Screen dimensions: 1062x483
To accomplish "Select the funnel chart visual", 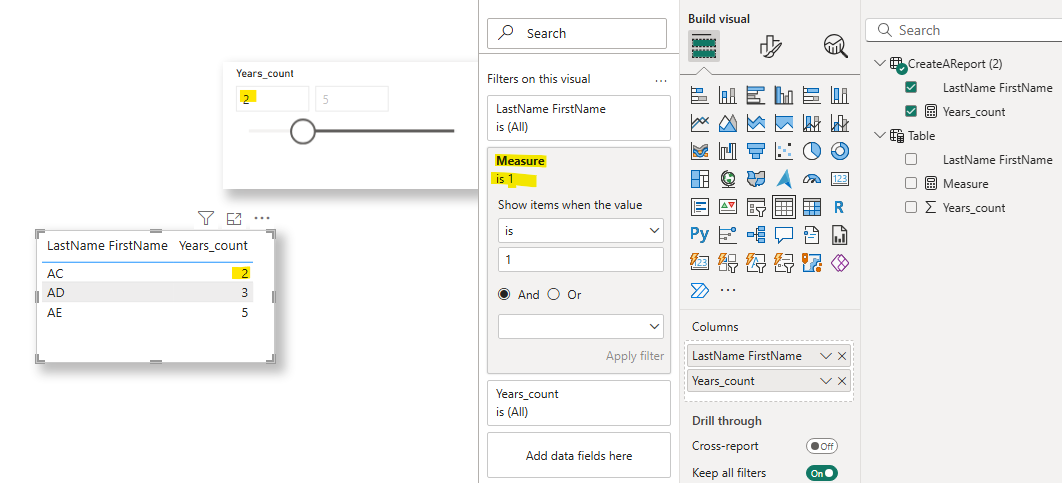I will (x=756, y=151).
